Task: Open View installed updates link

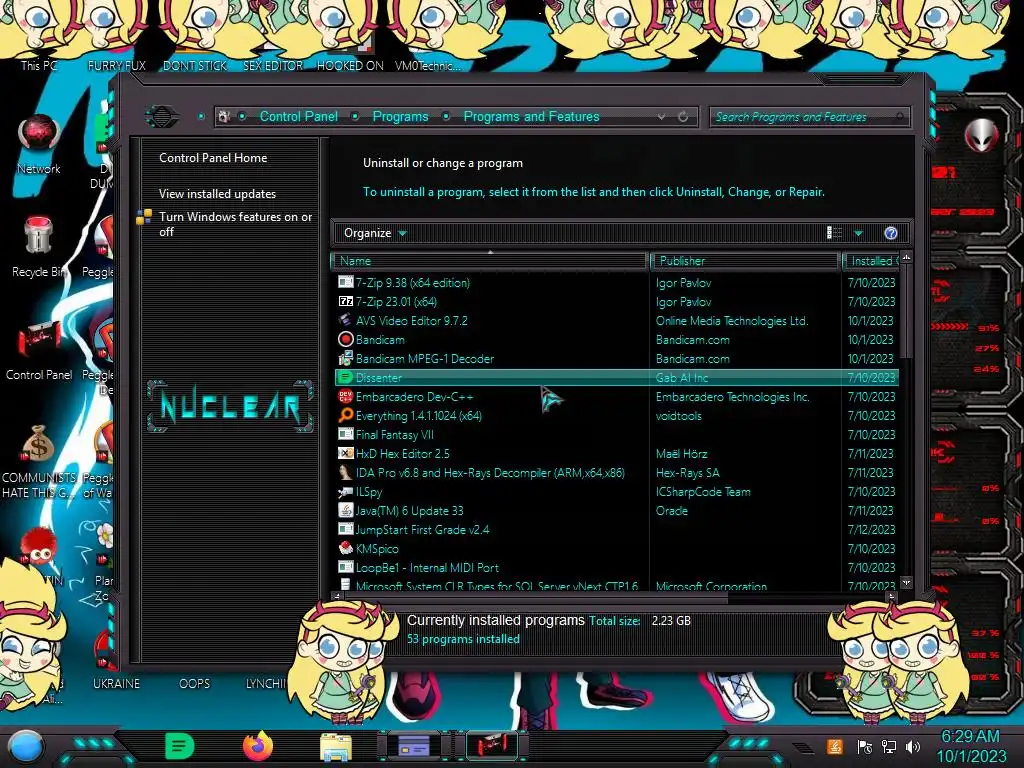Action: 217,194
